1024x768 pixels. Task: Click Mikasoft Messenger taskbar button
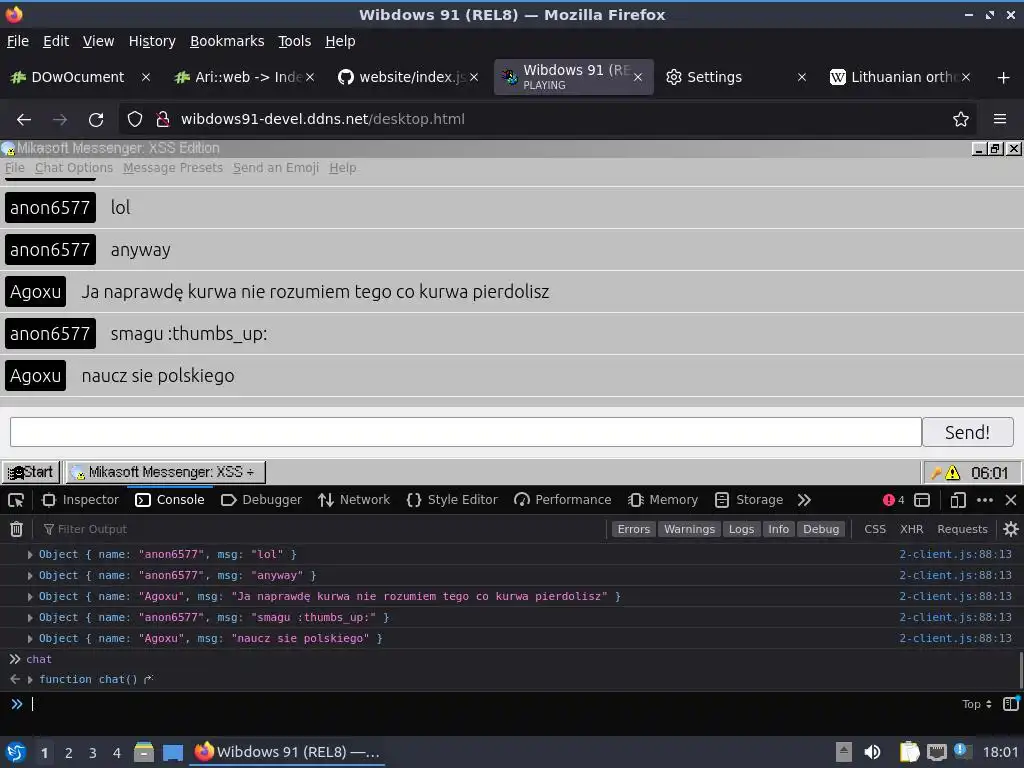point(166,472)
